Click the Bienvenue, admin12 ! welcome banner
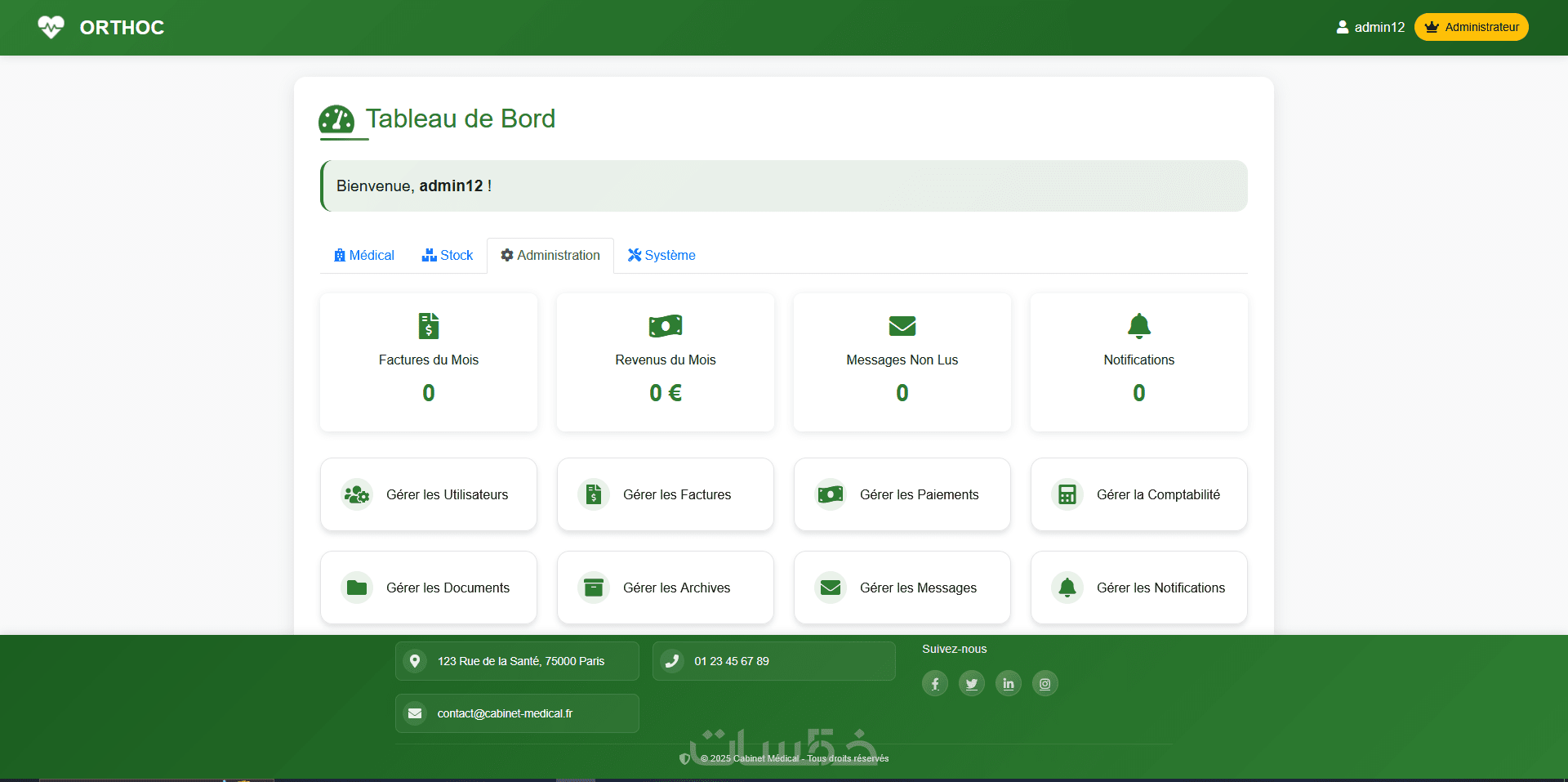Viewport: 1568px width, 782px height. tap(784, 186)
